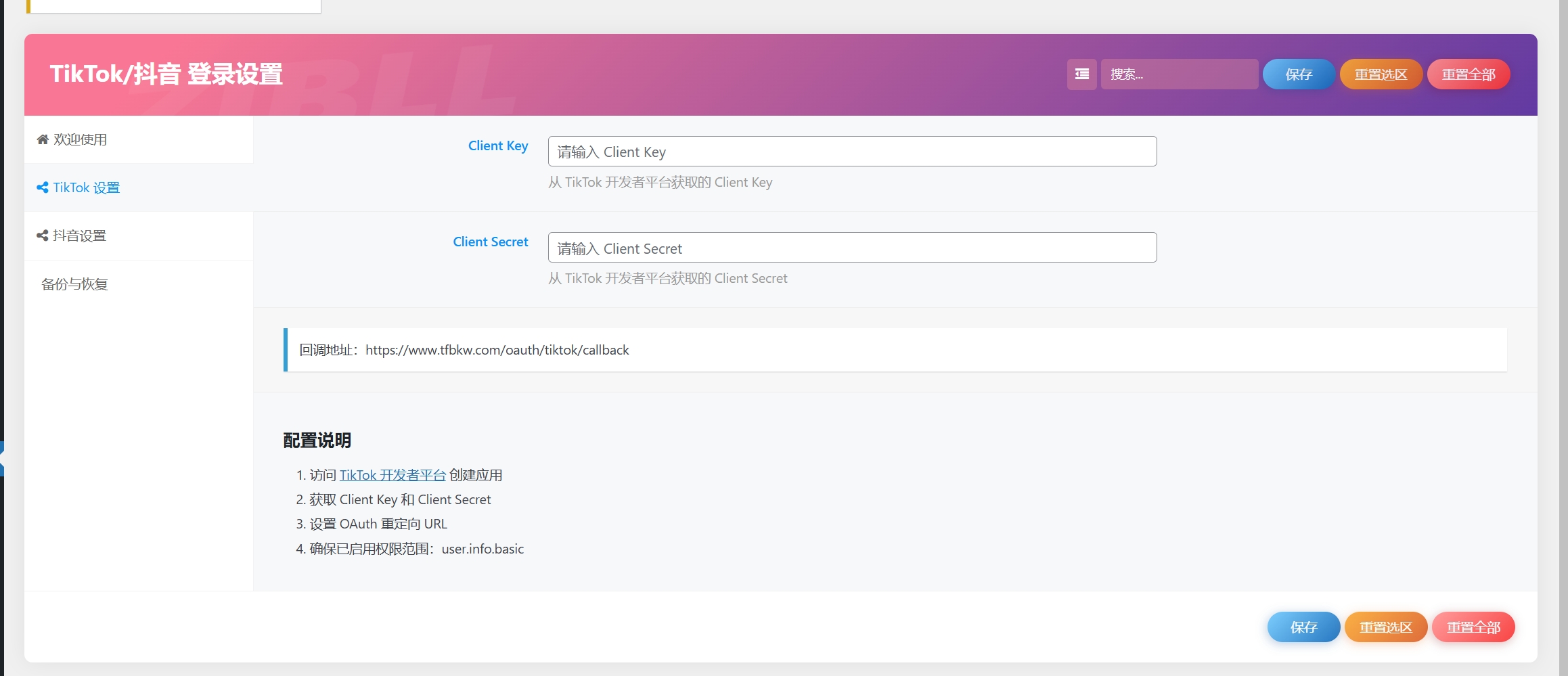Click the step 获取 Client Key 和 Client Secret
1568x676 pixels.
click(400, 499)
